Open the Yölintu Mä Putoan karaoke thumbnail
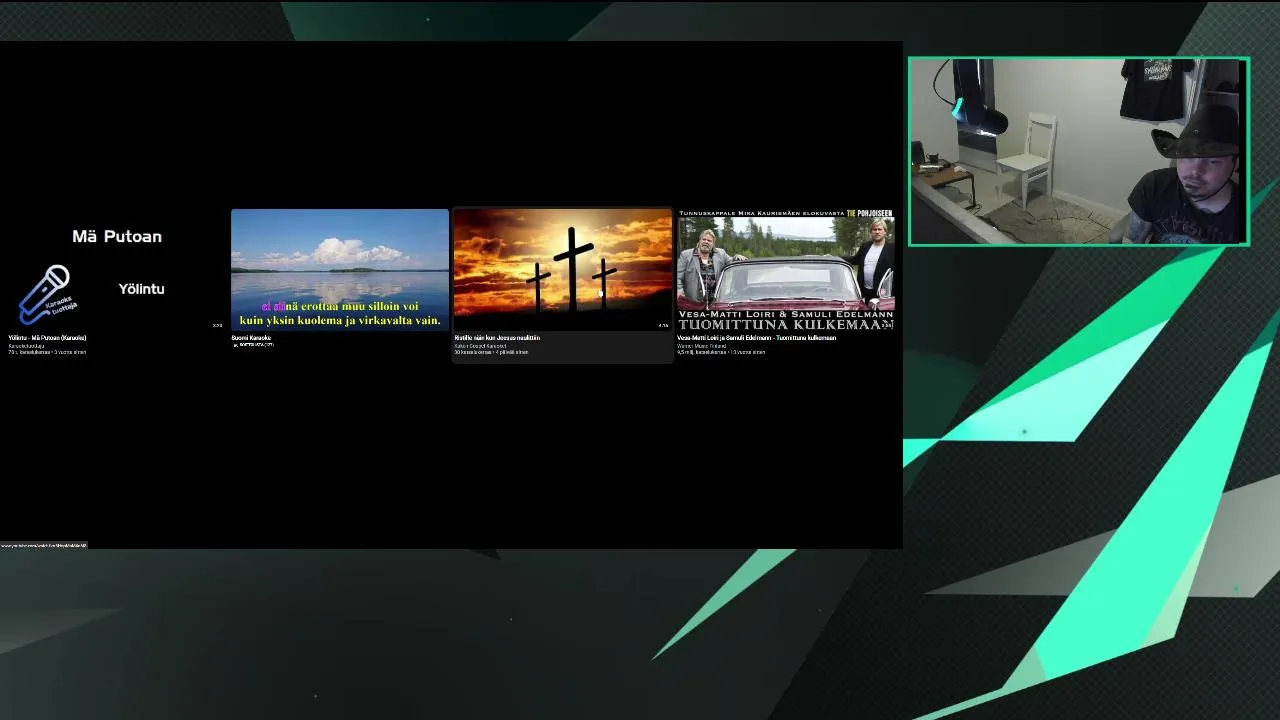1280x720 pixels. click(x=116, y=270)
